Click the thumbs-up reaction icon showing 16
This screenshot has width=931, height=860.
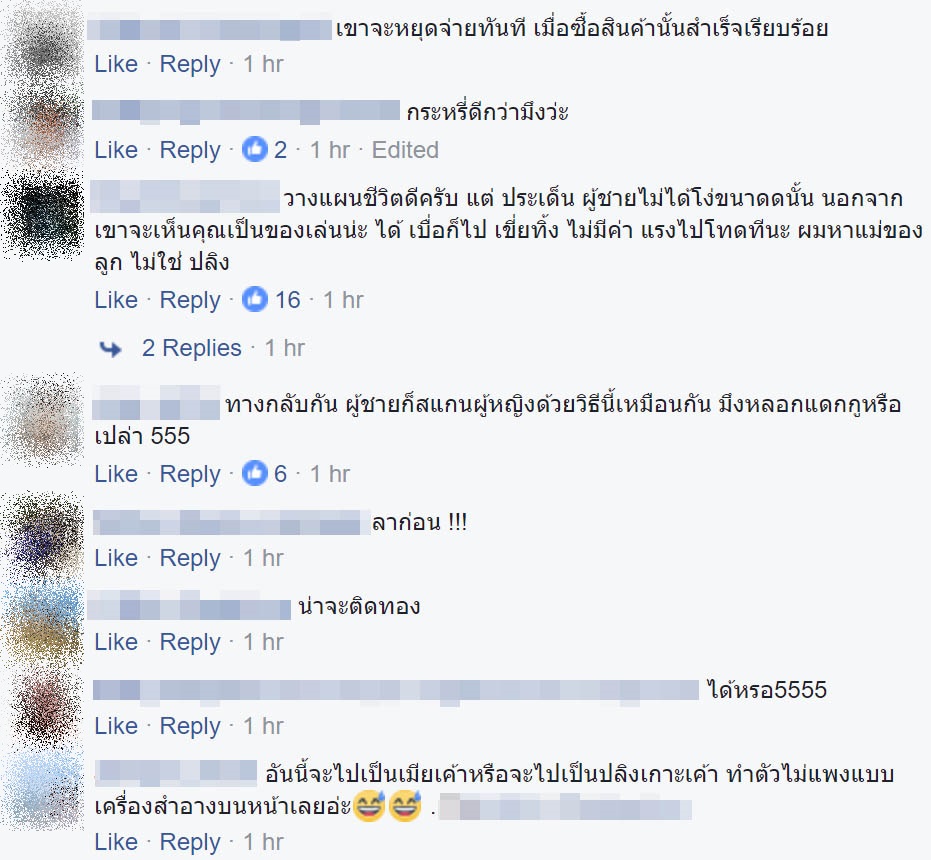255,299
